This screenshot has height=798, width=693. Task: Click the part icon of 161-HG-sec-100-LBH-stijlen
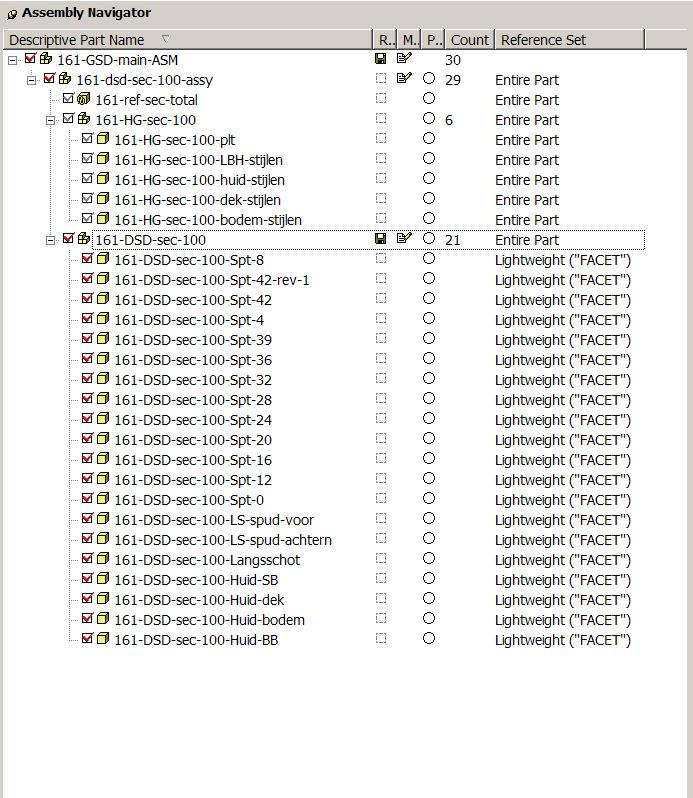[x=103, y=158]
